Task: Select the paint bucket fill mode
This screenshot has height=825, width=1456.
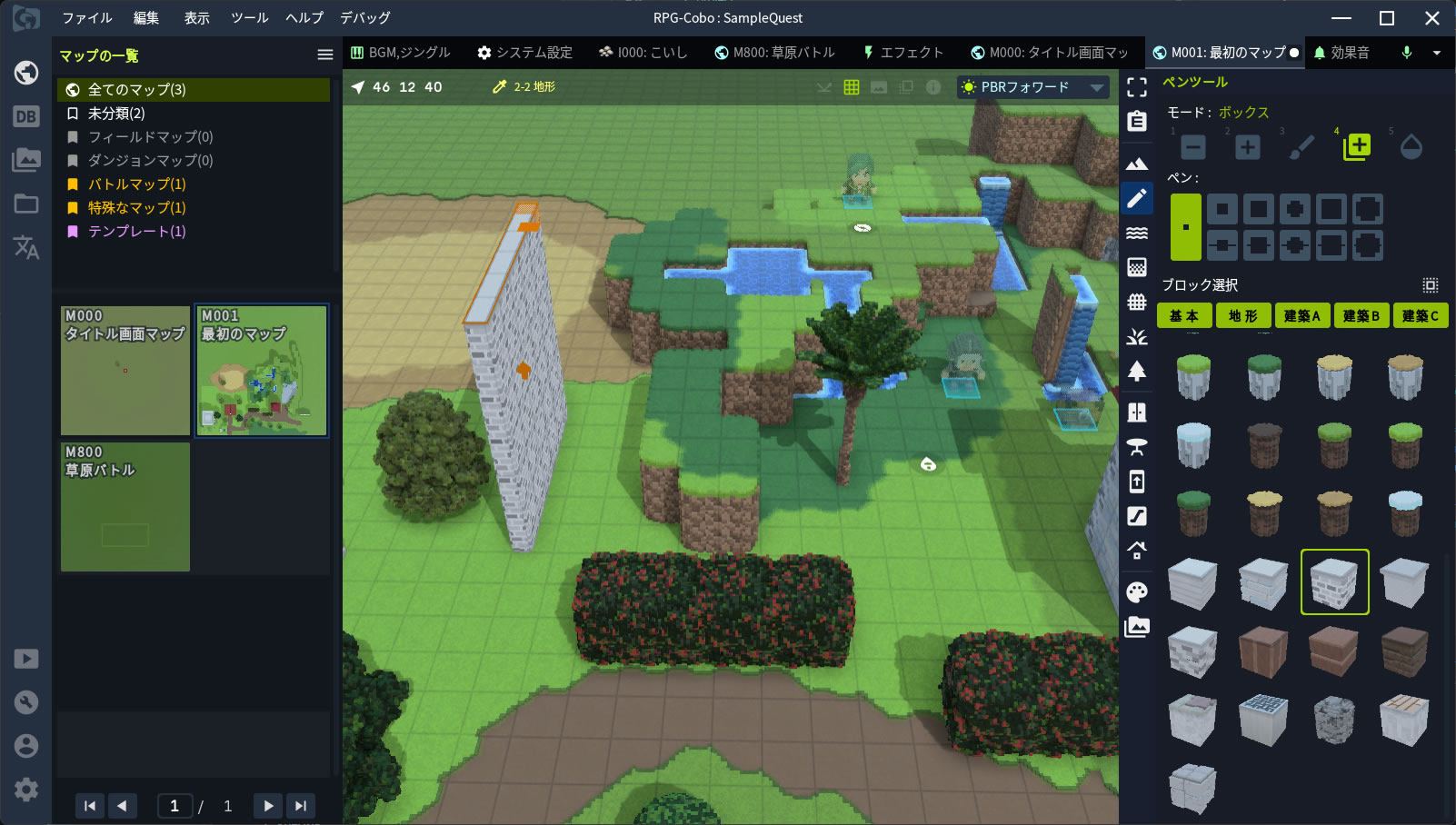Action: click(x=1411, y=146)
